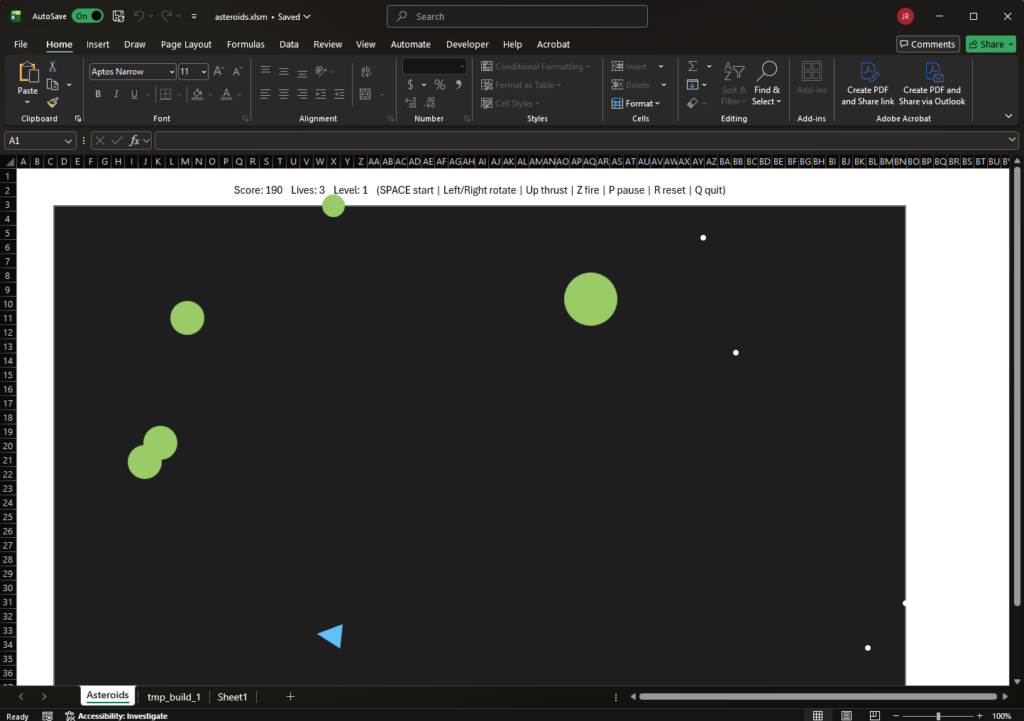
Task: Switch to the tmp_build_1 sheet tab
Action: pyautogui.click(x=174, y=697)
